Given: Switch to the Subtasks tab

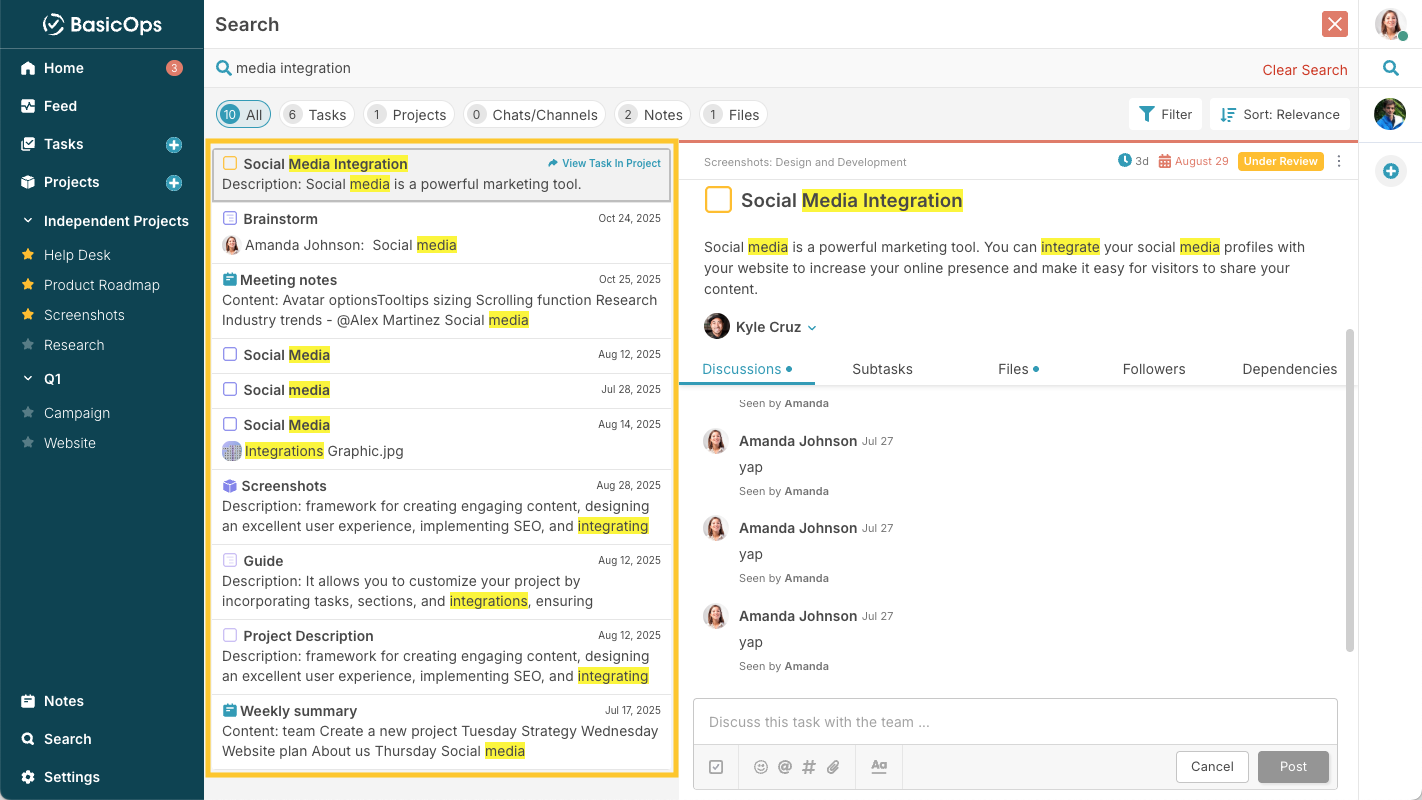Looking at the screenshot, I should coord(882,369).
